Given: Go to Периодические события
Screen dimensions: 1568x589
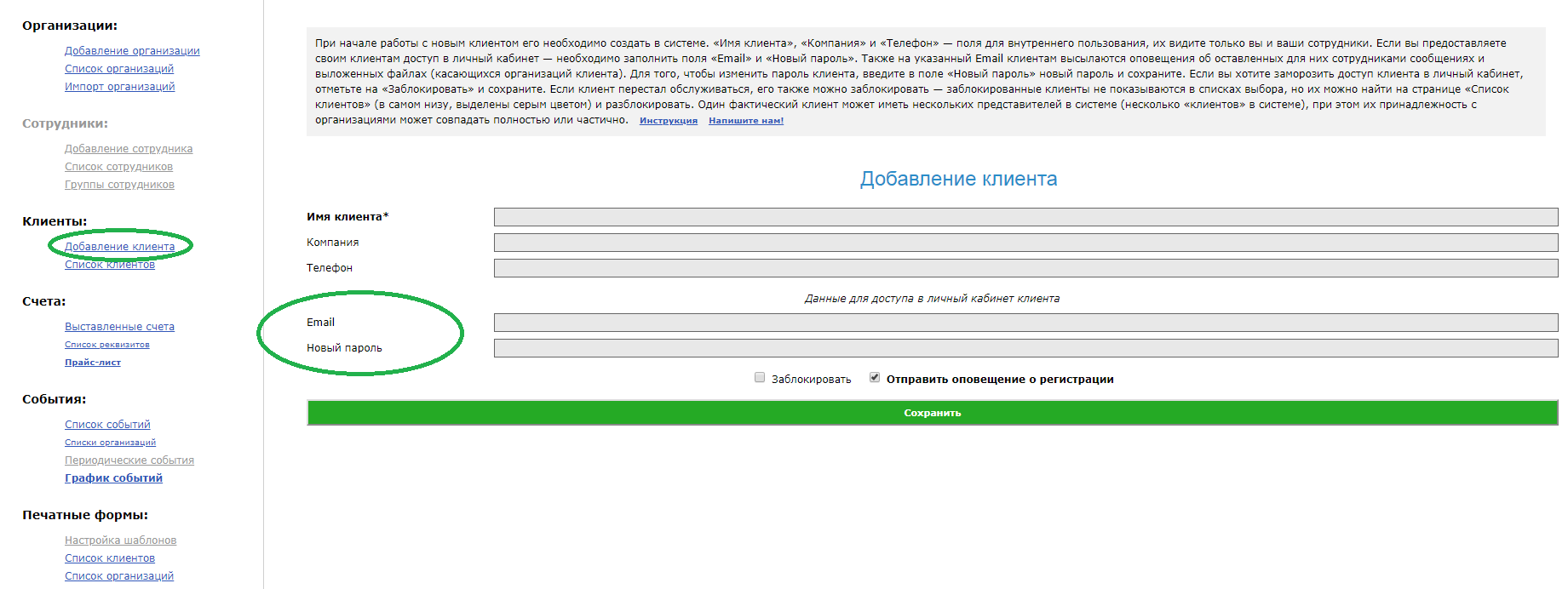Looking at the screenshot, I should click(x=129, y=460).
